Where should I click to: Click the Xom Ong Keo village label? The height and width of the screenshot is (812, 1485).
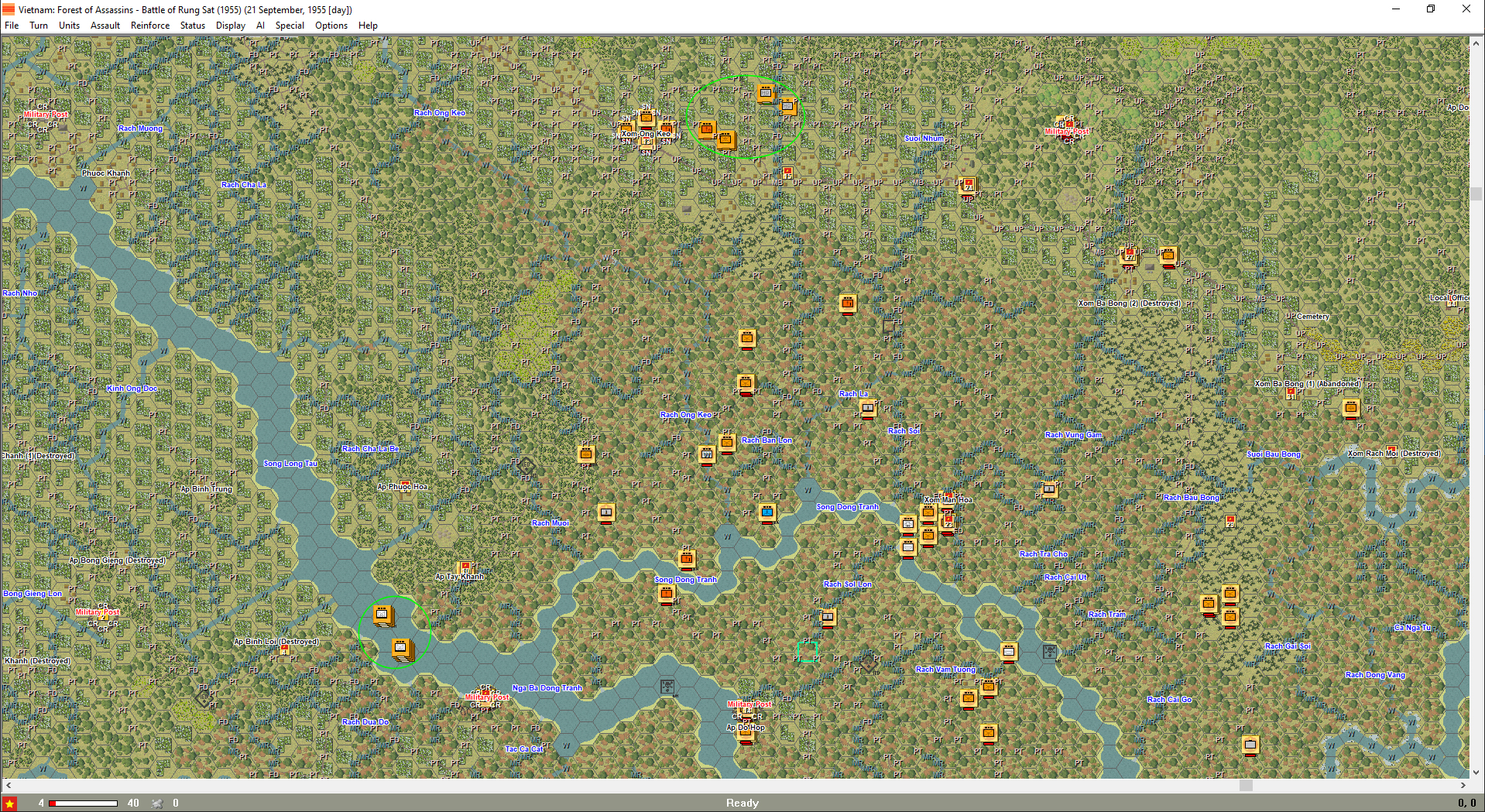[x=646, y=134]
